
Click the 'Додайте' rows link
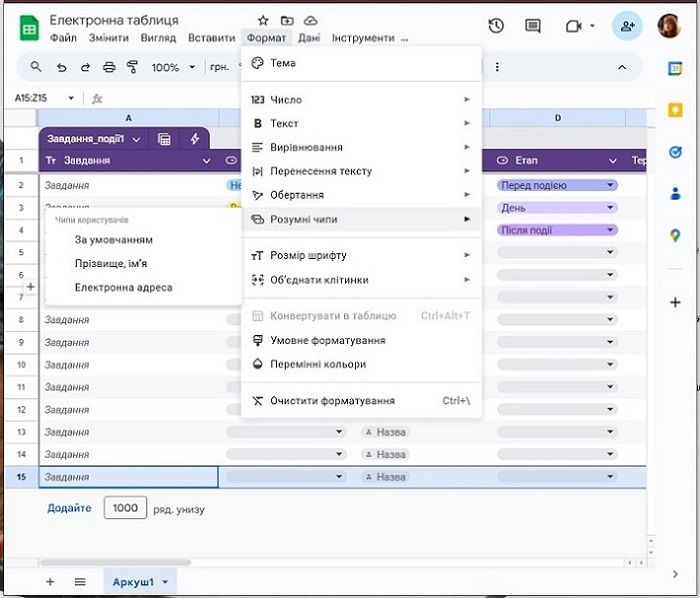69,508
